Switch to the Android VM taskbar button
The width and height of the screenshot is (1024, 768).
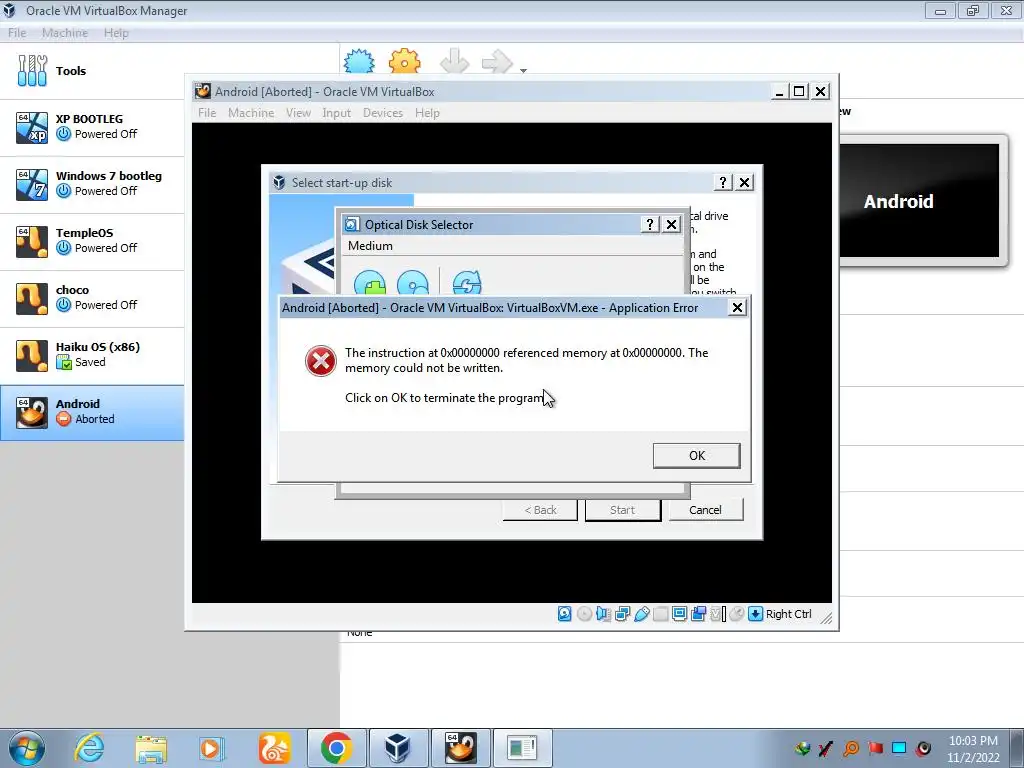point(460,748)
